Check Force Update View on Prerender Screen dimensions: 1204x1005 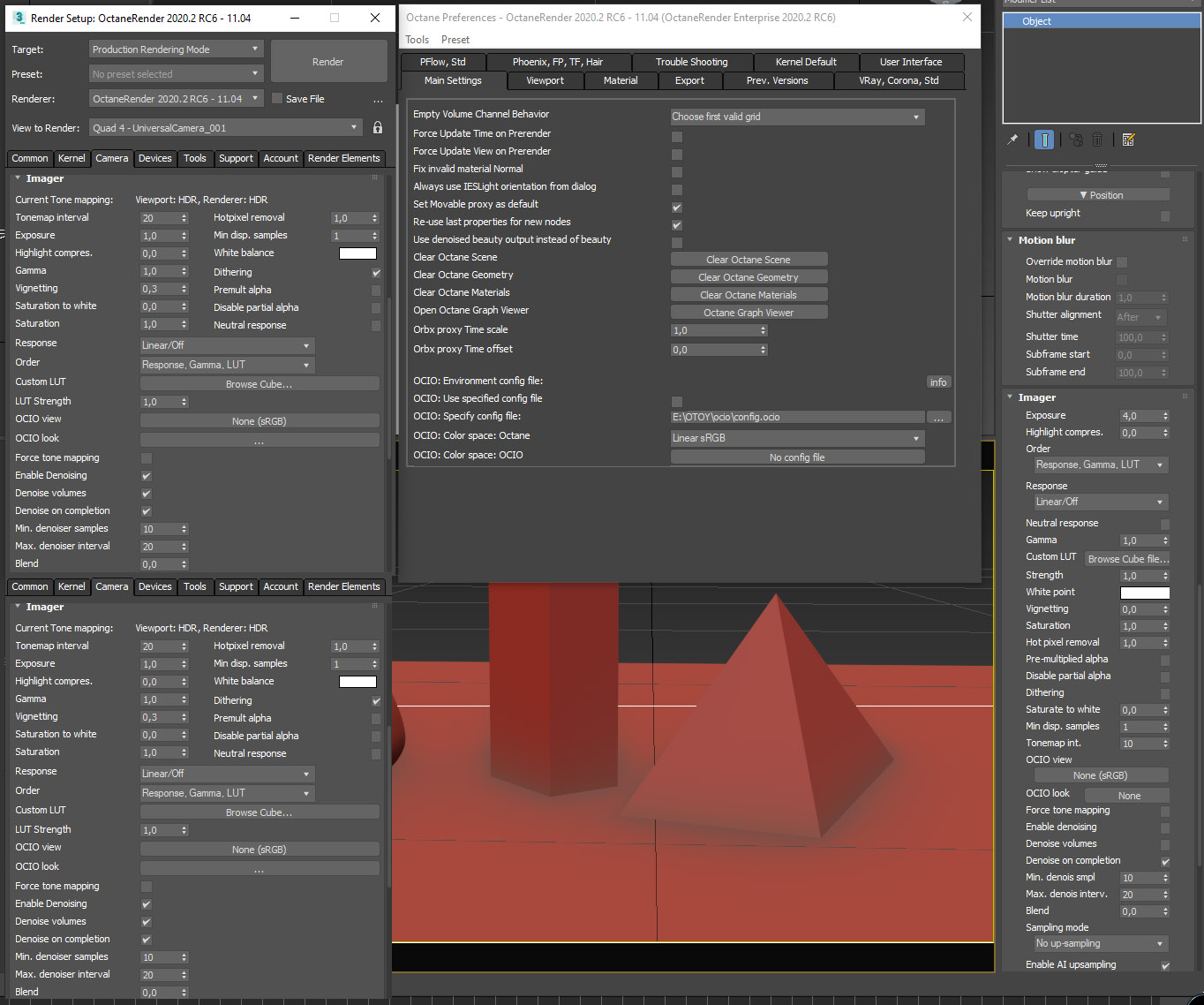(x=677, y=155)
